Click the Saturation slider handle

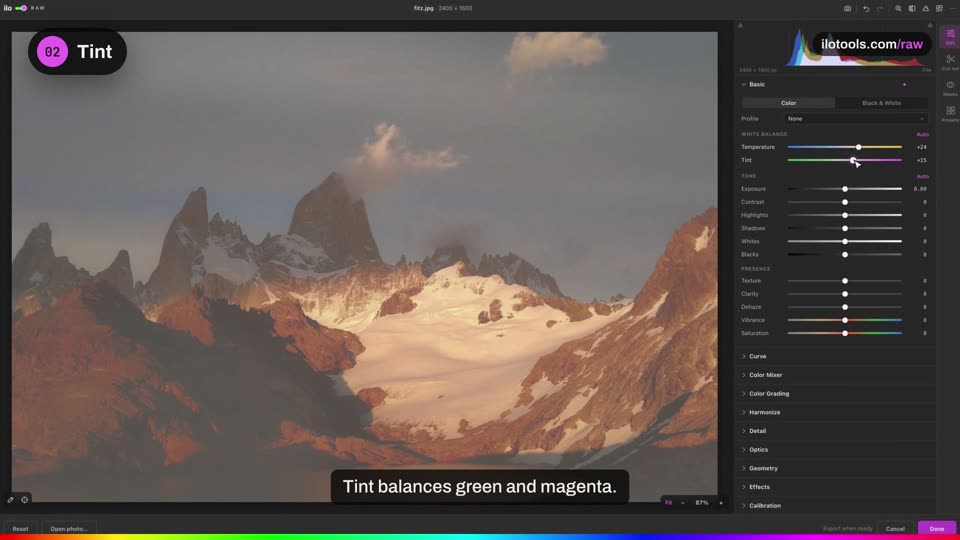point(845,334)
